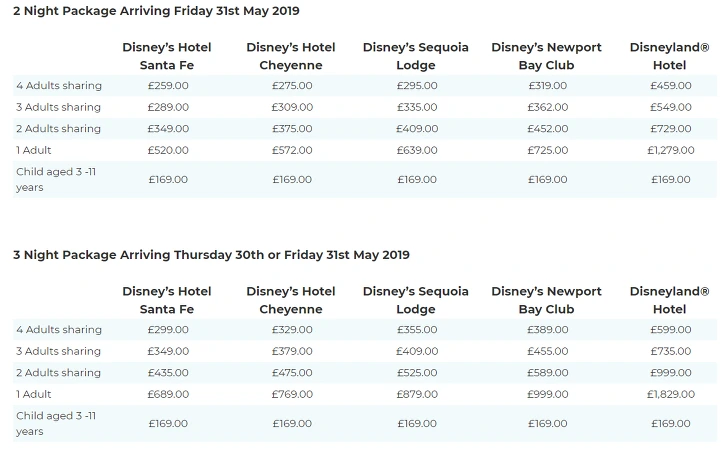Click the £1,829.00 Disneyland Hotel price
Image resolution: width=728 pixels, height=451 pixels.
[670, 394]
